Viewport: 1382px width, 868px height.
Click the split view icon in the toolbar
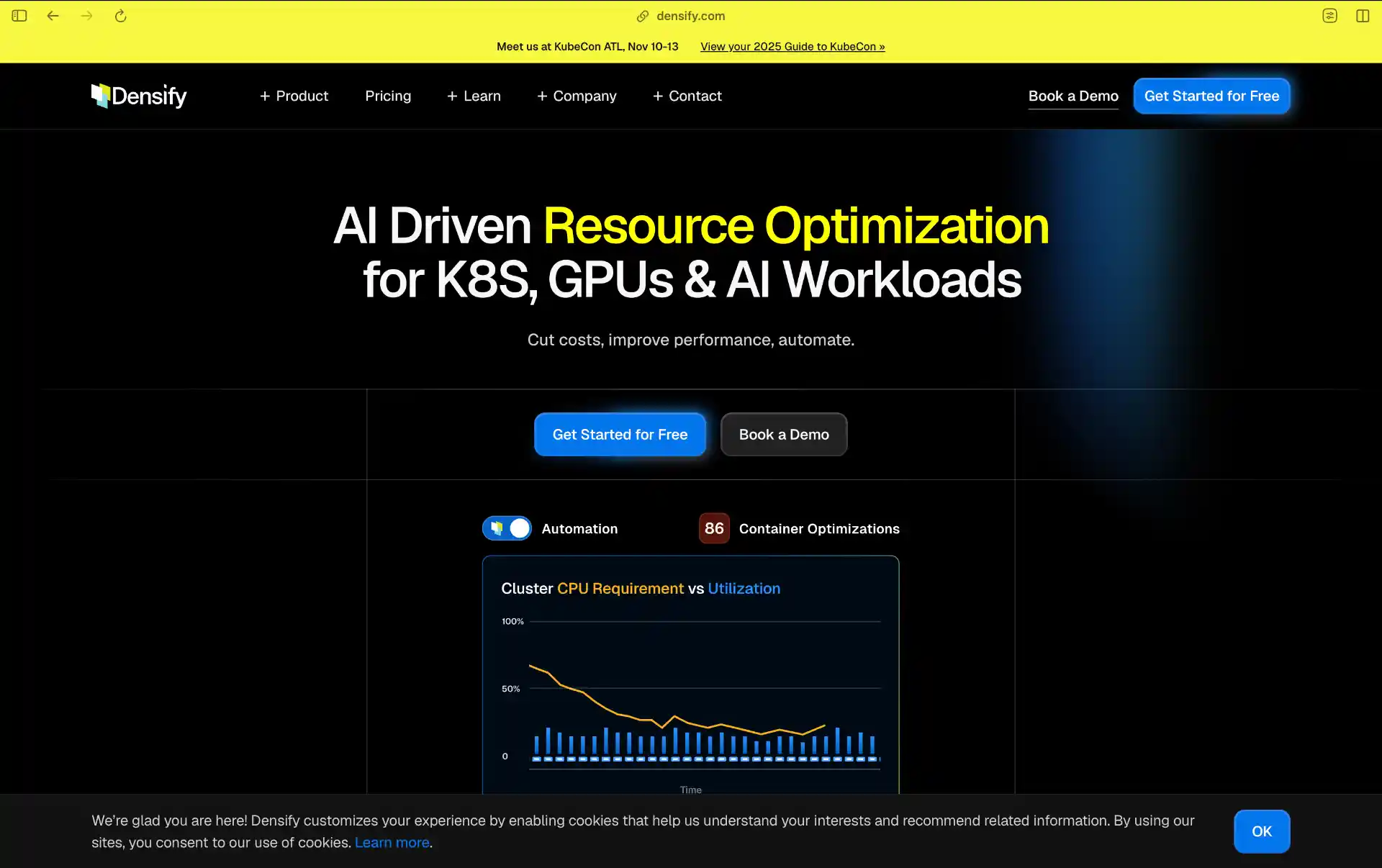click(x=1363, y=15)
